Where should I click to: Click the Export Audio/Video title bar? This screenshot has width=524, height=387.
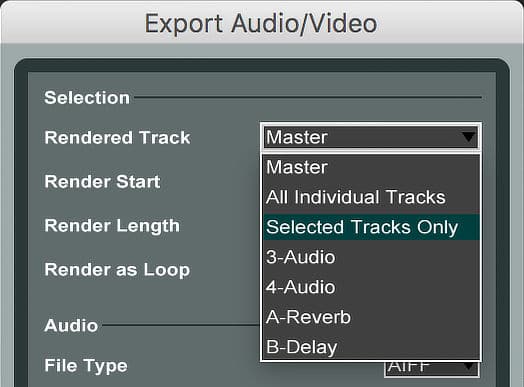(262, 23)
